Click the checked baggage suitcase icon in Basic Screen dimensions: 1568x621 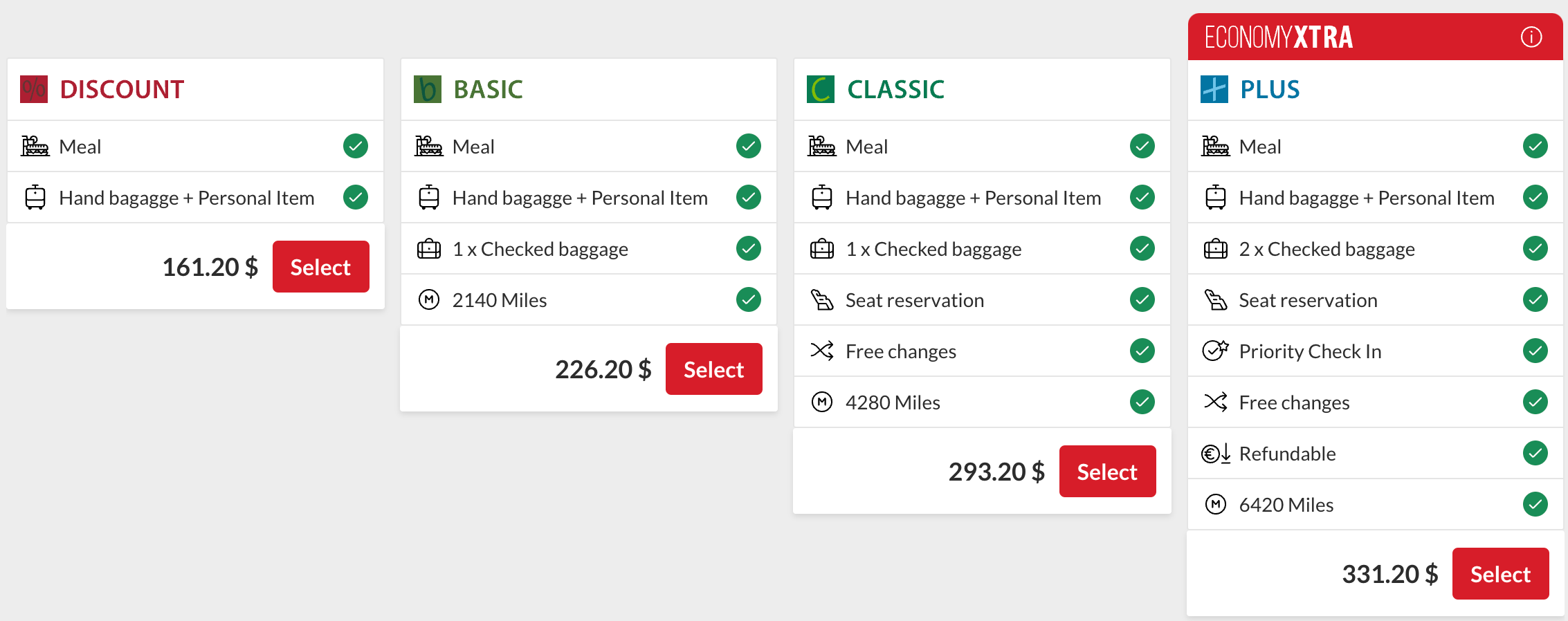point(429,249)
